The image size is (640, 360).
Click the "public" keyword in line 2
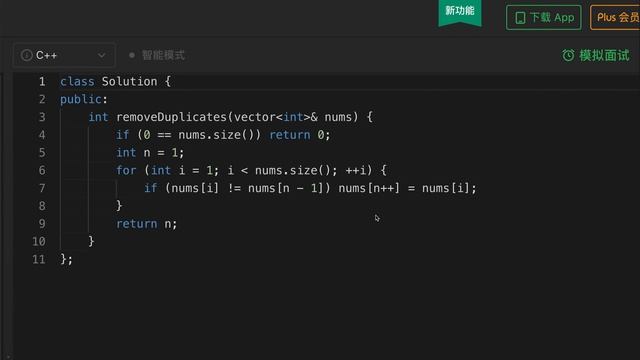point(81,99)
